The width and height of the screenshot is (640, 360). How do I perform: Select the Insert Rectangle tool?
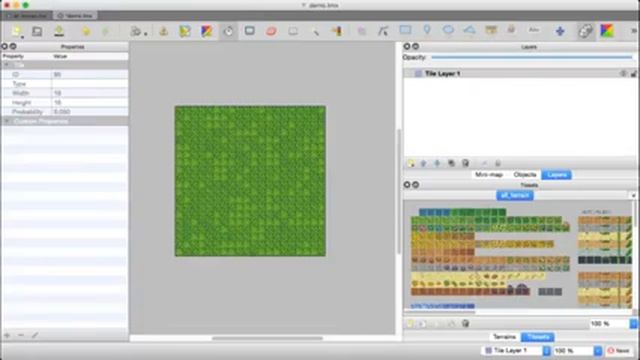point(405,30)
